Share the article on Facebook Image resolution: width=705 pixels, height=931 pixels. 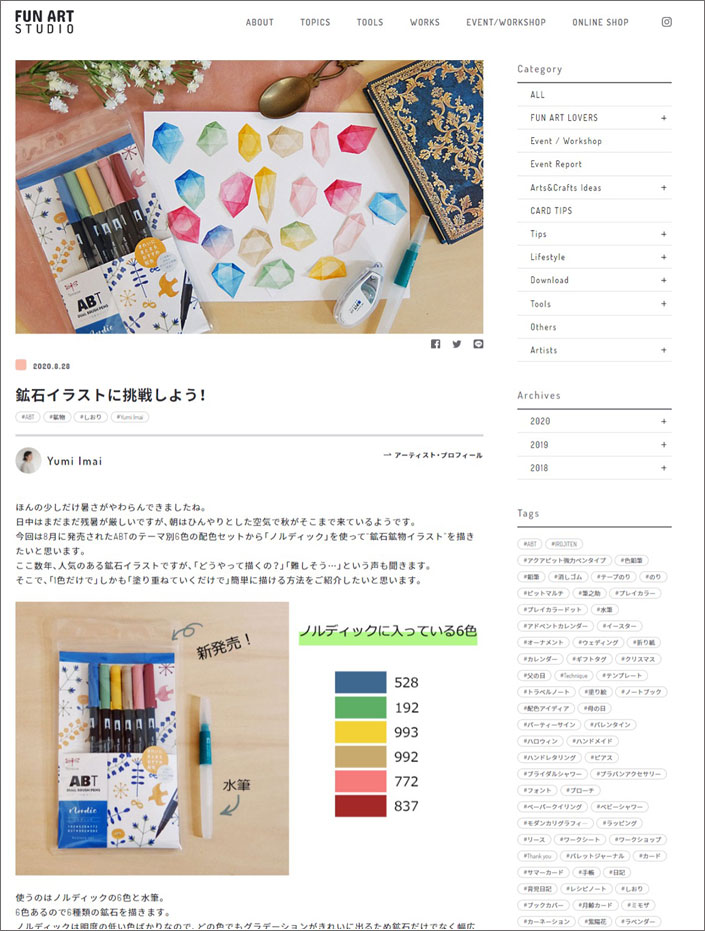click(x=435, y=344)
